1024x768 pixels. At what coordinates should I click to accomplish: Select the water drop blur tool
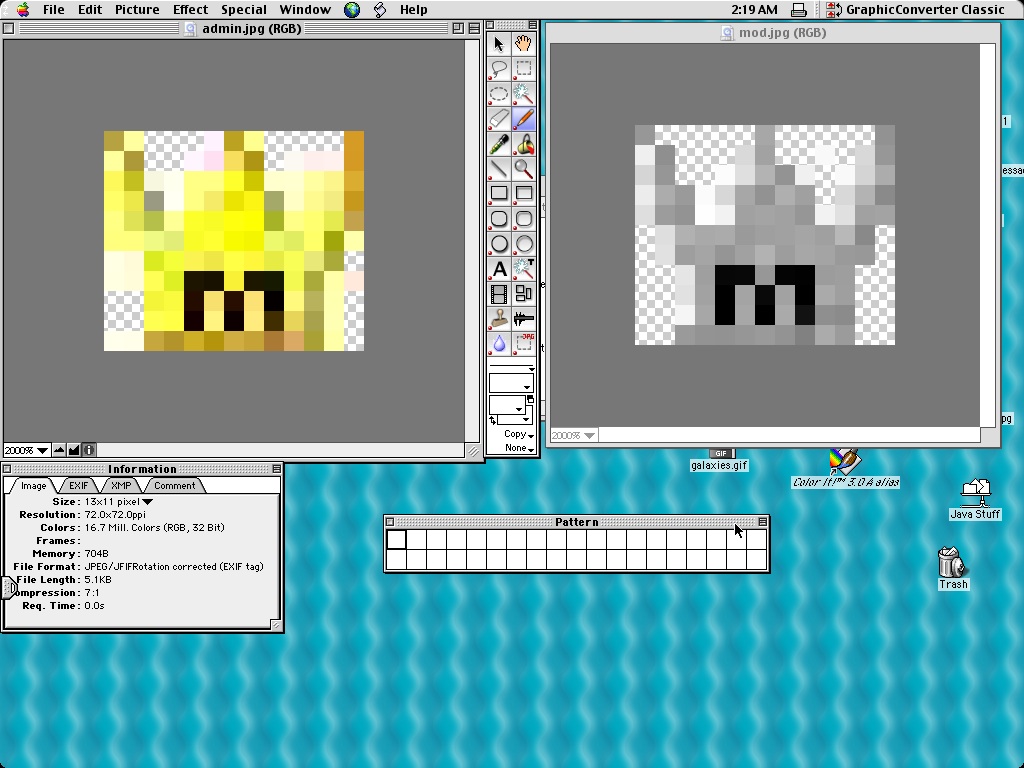[499, 344]
